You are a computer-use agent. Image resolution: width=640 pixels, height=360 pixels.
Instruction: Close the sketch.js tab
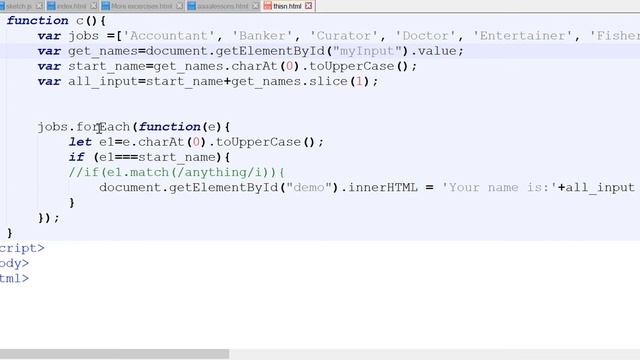tap(39, 6)
